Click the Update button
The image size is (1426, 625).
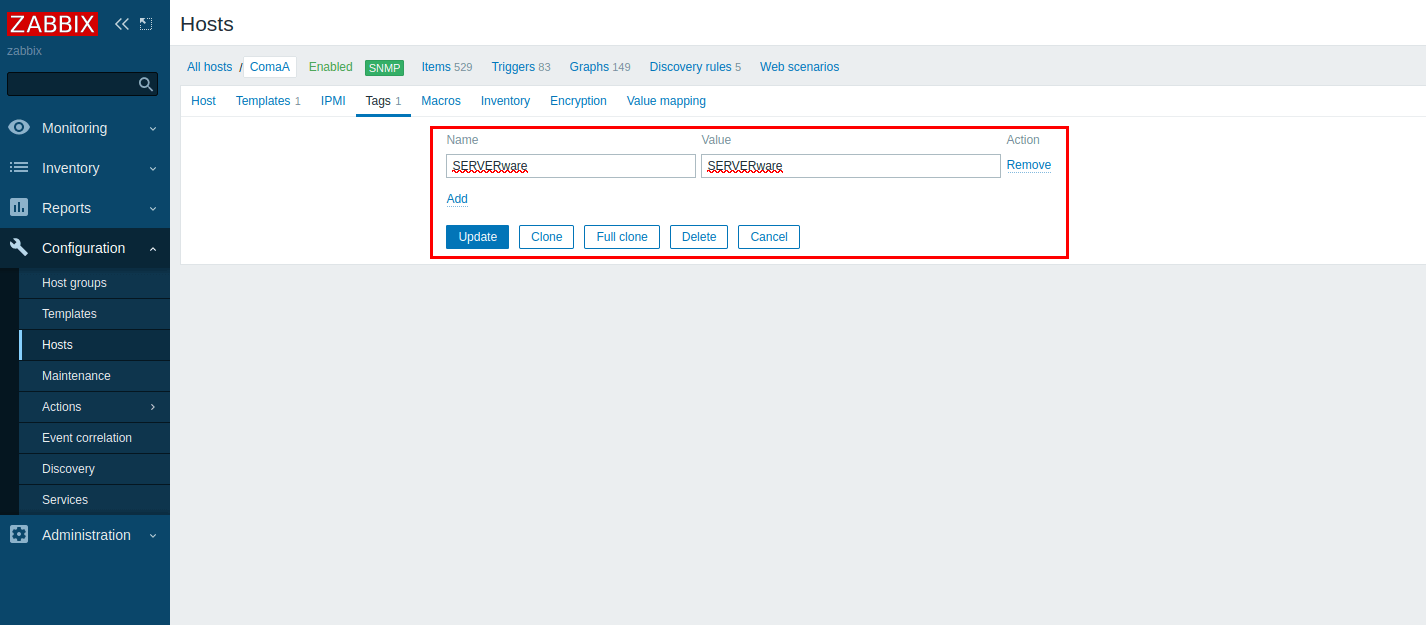[477, 237]
